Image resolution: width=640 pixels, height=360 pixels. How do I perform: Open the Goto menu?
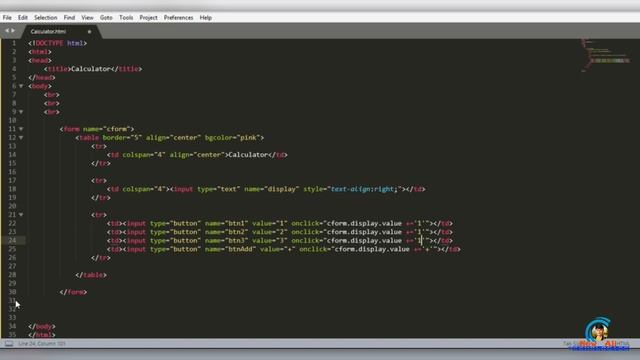coord(106,18)
